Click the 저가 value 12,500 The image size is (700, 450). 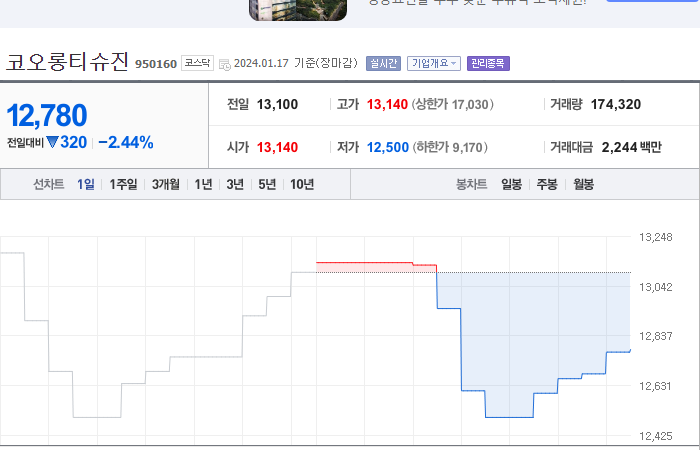[388, 147]
